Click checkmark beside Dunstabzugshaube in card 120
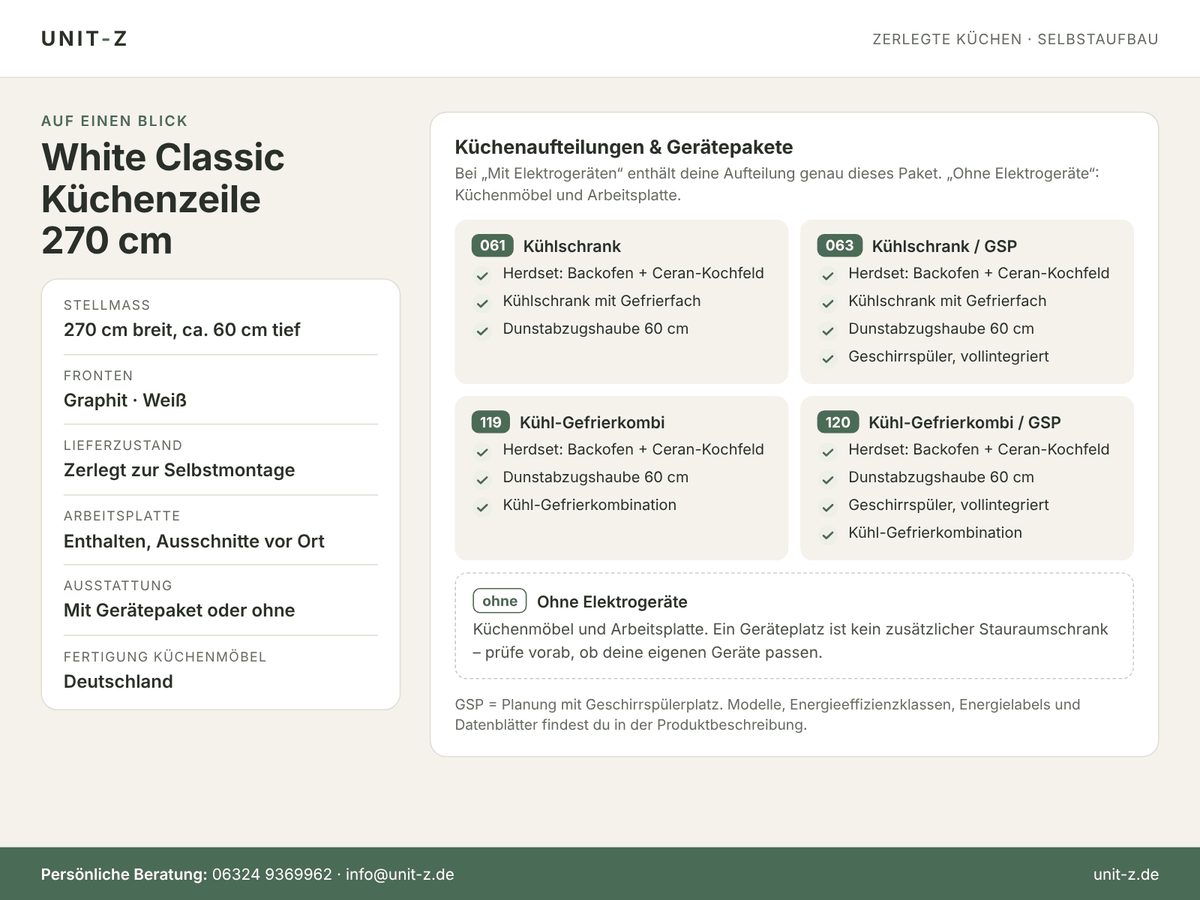Viewport: 1200px width, 900px height. [828, 479]
